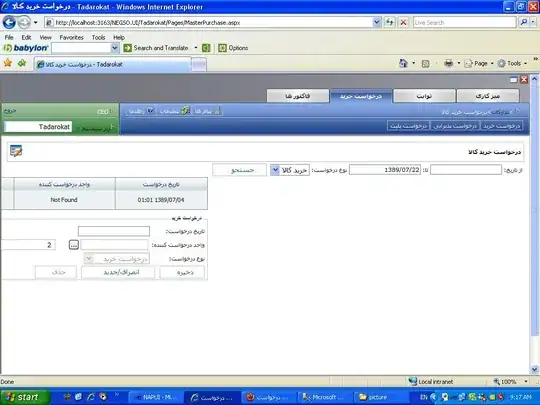
Task: Open the Edit menu
Action: 26,37
